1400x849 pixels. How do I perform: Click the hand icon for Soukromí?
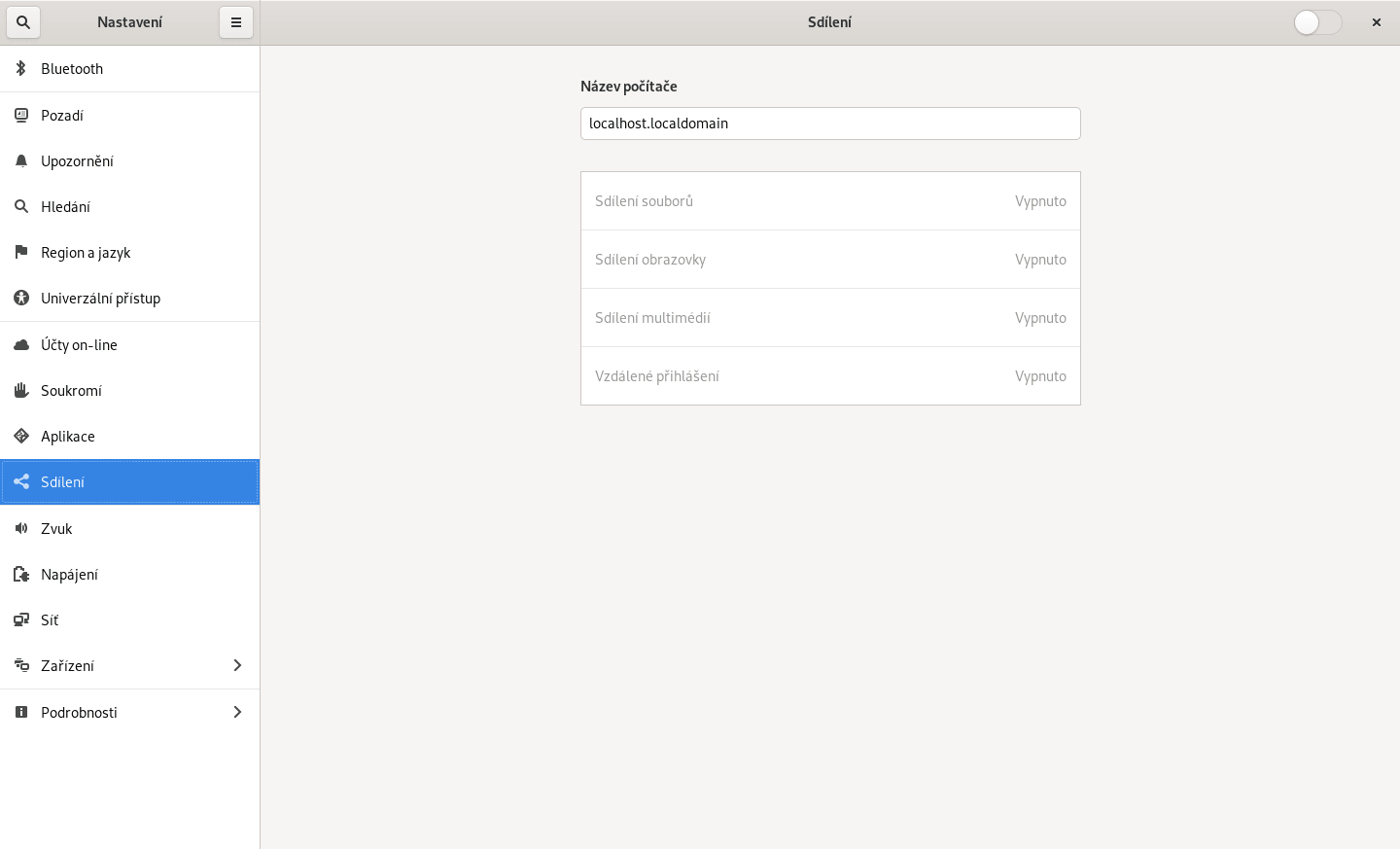[x=21, y=391]
